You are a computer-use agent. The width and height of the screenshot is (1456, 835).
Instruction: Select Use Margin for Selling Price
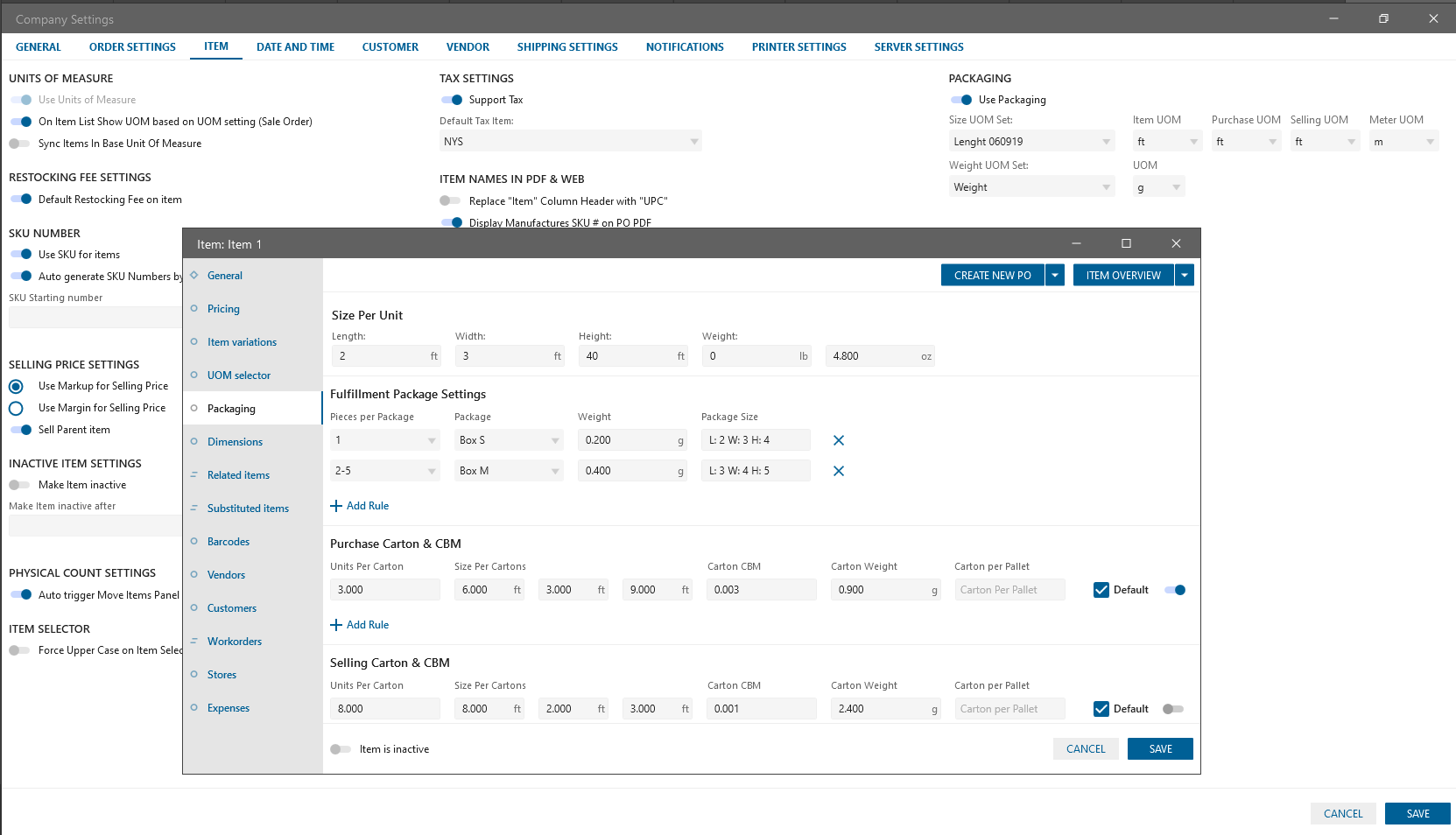coord(16,409)
